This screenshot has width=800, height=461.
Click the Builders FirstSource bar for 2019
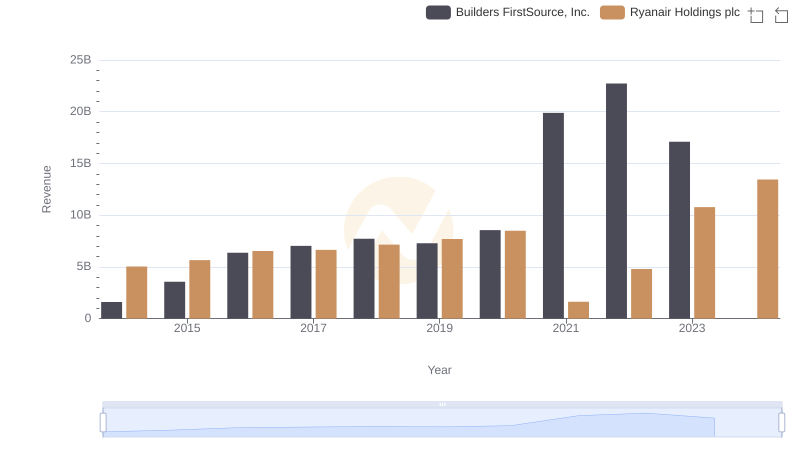point(427,281)
